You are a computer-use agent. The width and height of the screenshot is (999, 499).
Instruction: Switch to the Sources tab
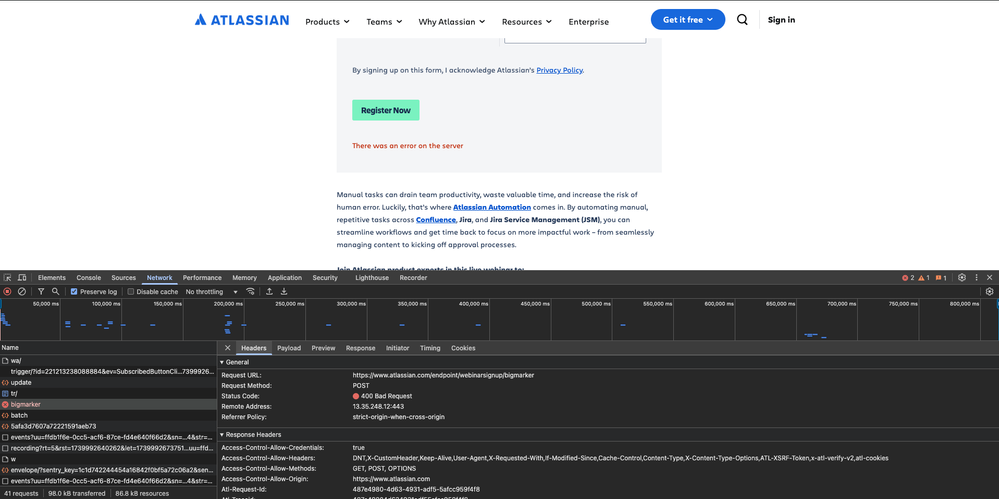coord(124,278)
